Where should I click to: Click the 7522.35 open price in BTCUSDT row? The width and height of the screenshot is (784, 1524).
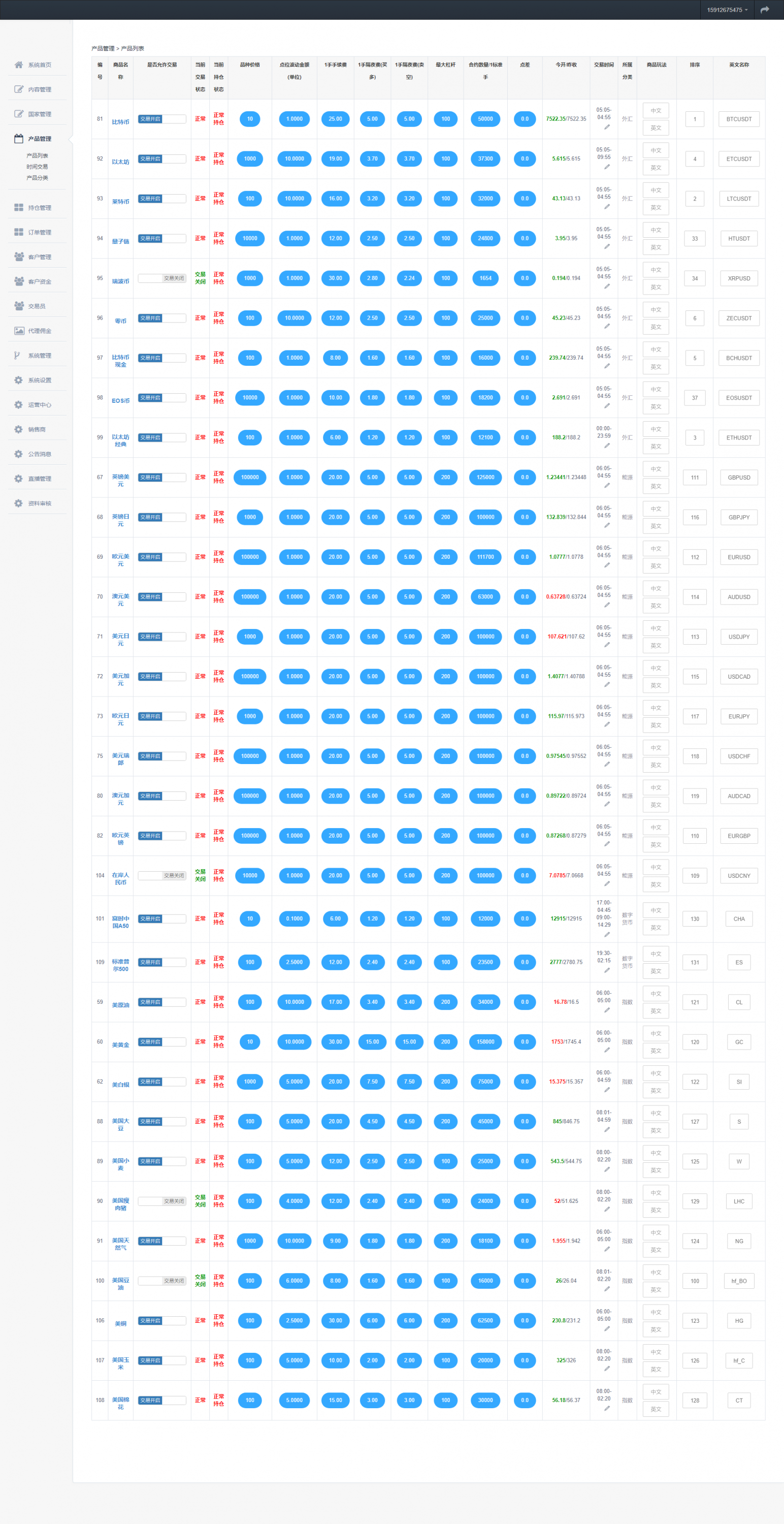(555, 119)
